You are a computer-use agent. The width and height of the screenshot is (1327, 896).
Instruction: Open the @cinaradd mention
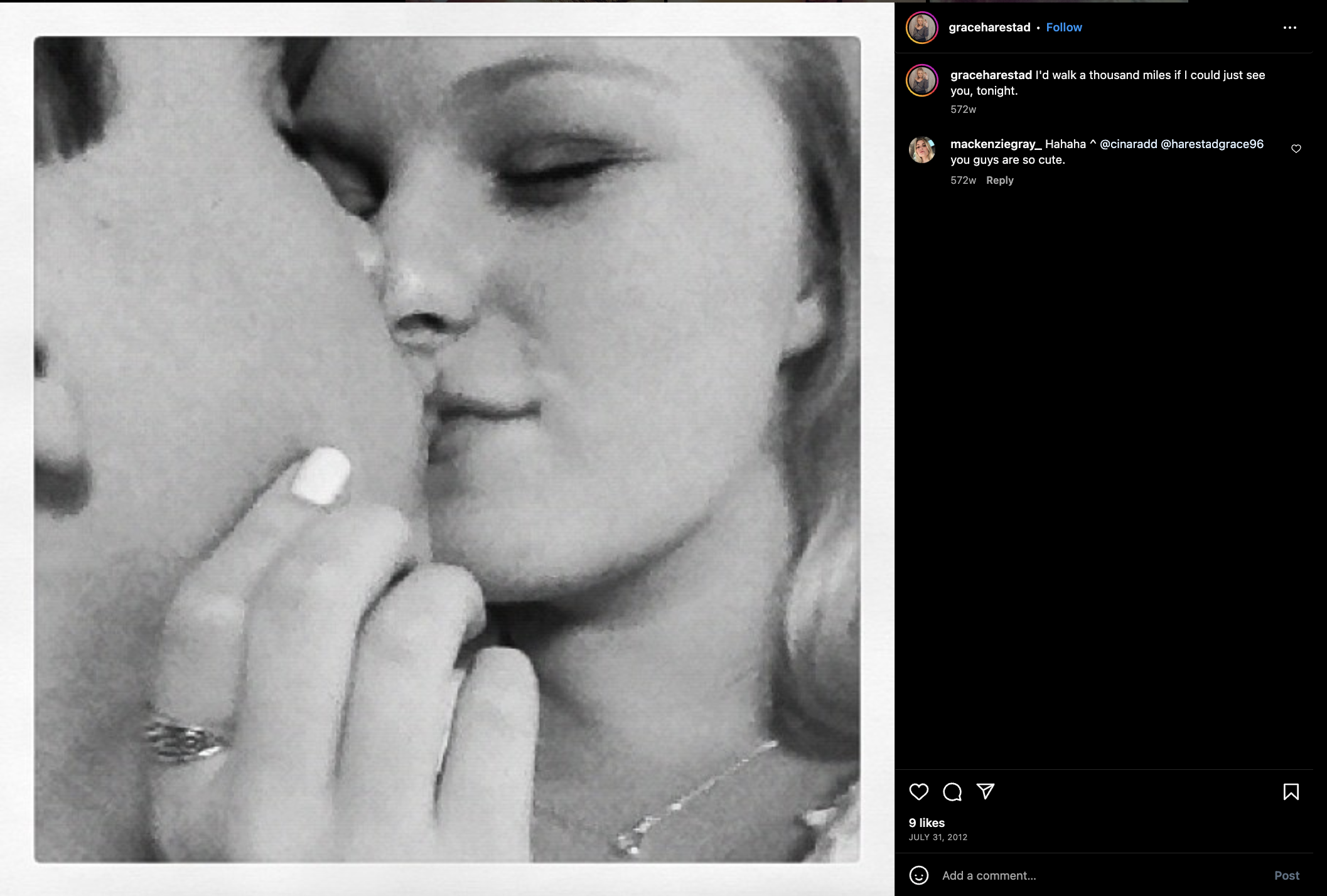[x=1128, y=144]
